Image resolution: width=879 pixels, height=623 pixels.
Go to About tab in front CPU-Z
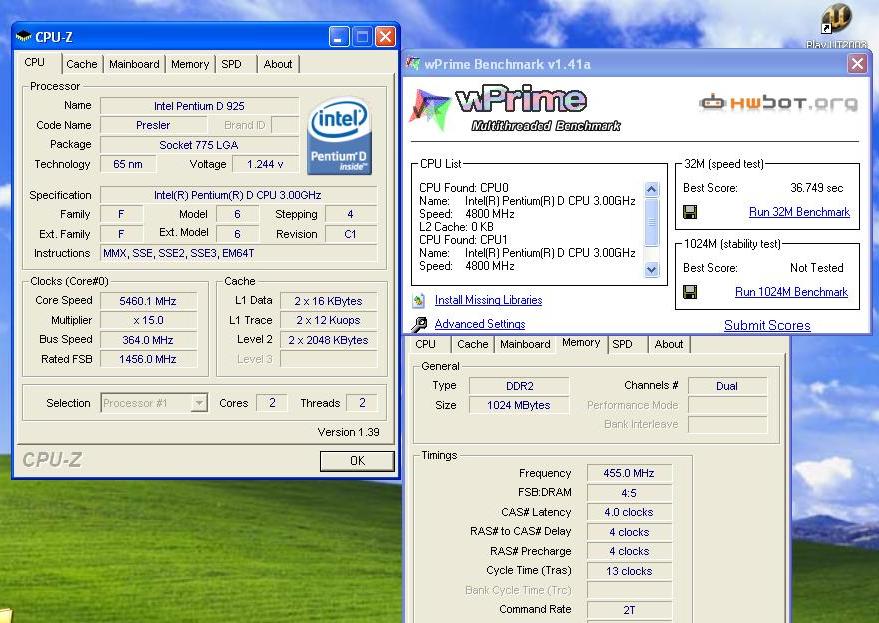click(278, 64)
